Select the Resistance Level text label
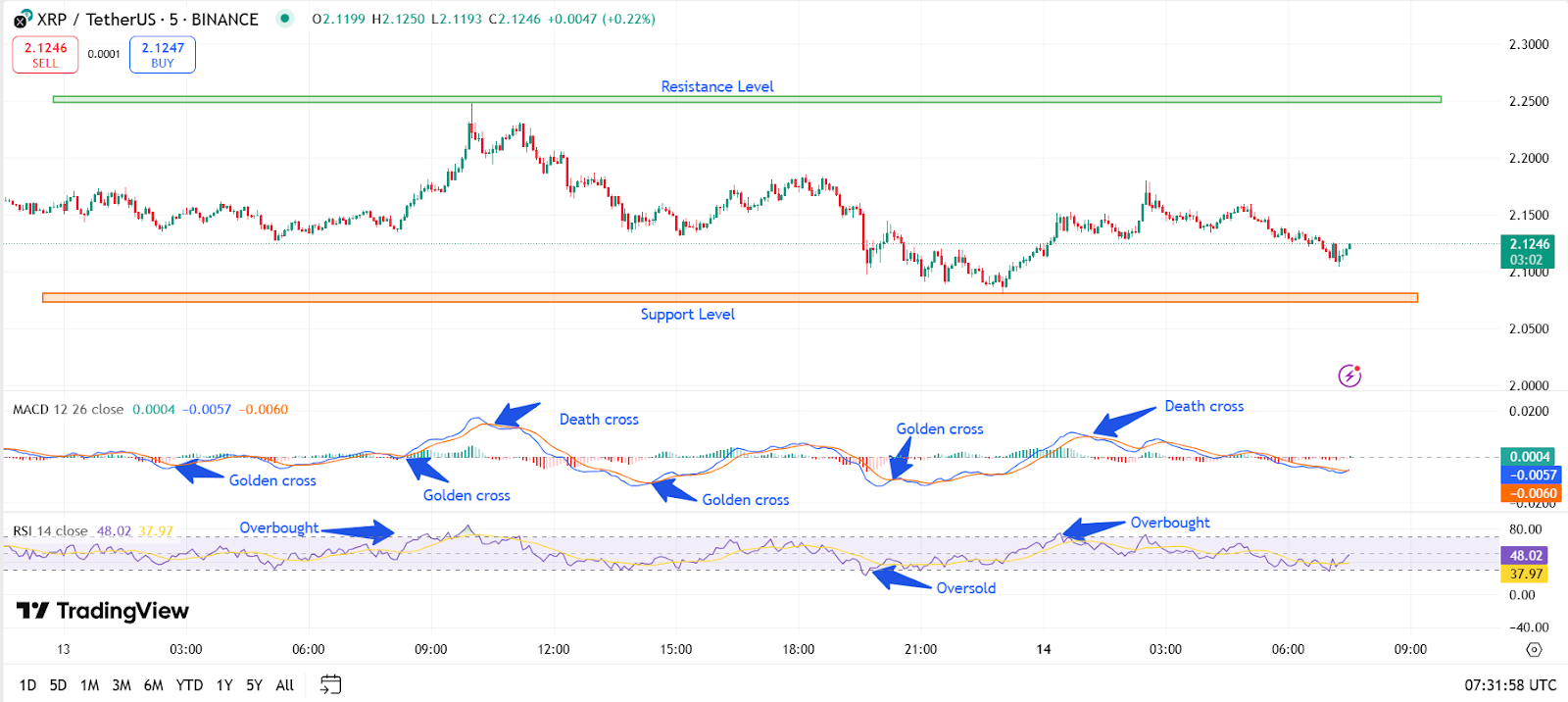The width and height of the screenshot is (1568, 702). click(717, 86)
